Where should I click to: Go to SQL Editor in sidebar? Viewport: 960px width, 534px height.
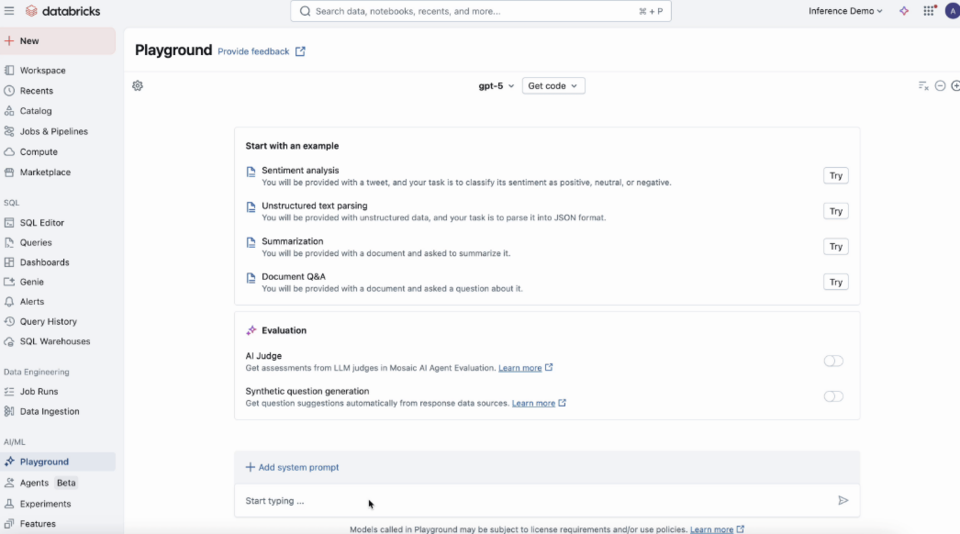pos(42,223)
